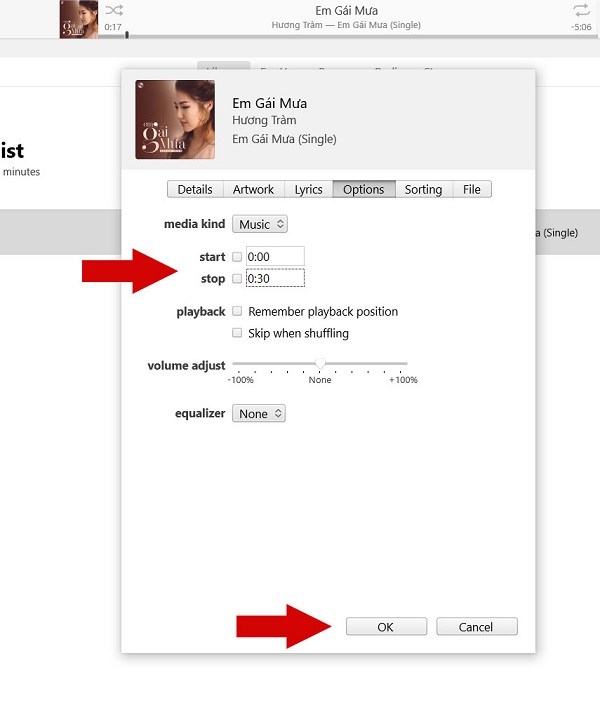Screen dimensions: 600x705
Task: Toggle the repeat icon in the player bar
Action: 581,10
